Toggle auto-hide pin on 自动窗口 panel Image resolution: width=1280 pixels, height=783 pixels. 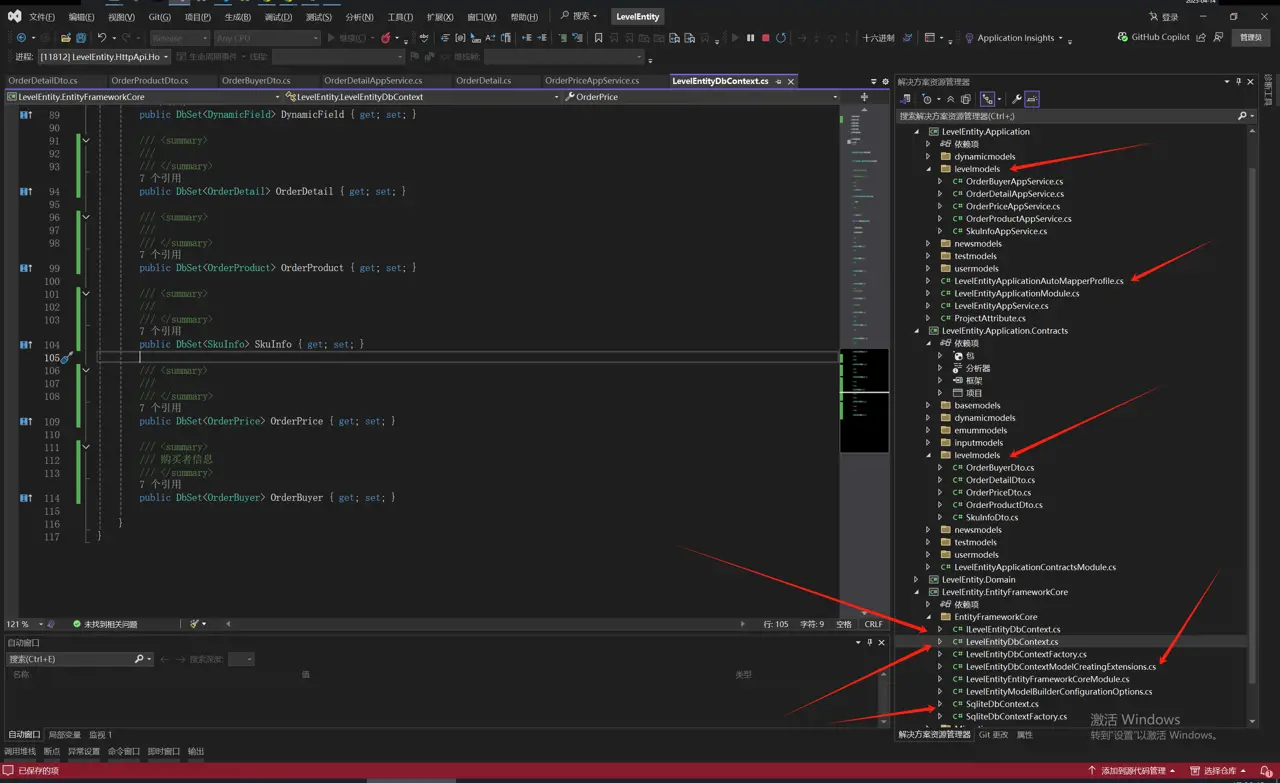point(869,642)
